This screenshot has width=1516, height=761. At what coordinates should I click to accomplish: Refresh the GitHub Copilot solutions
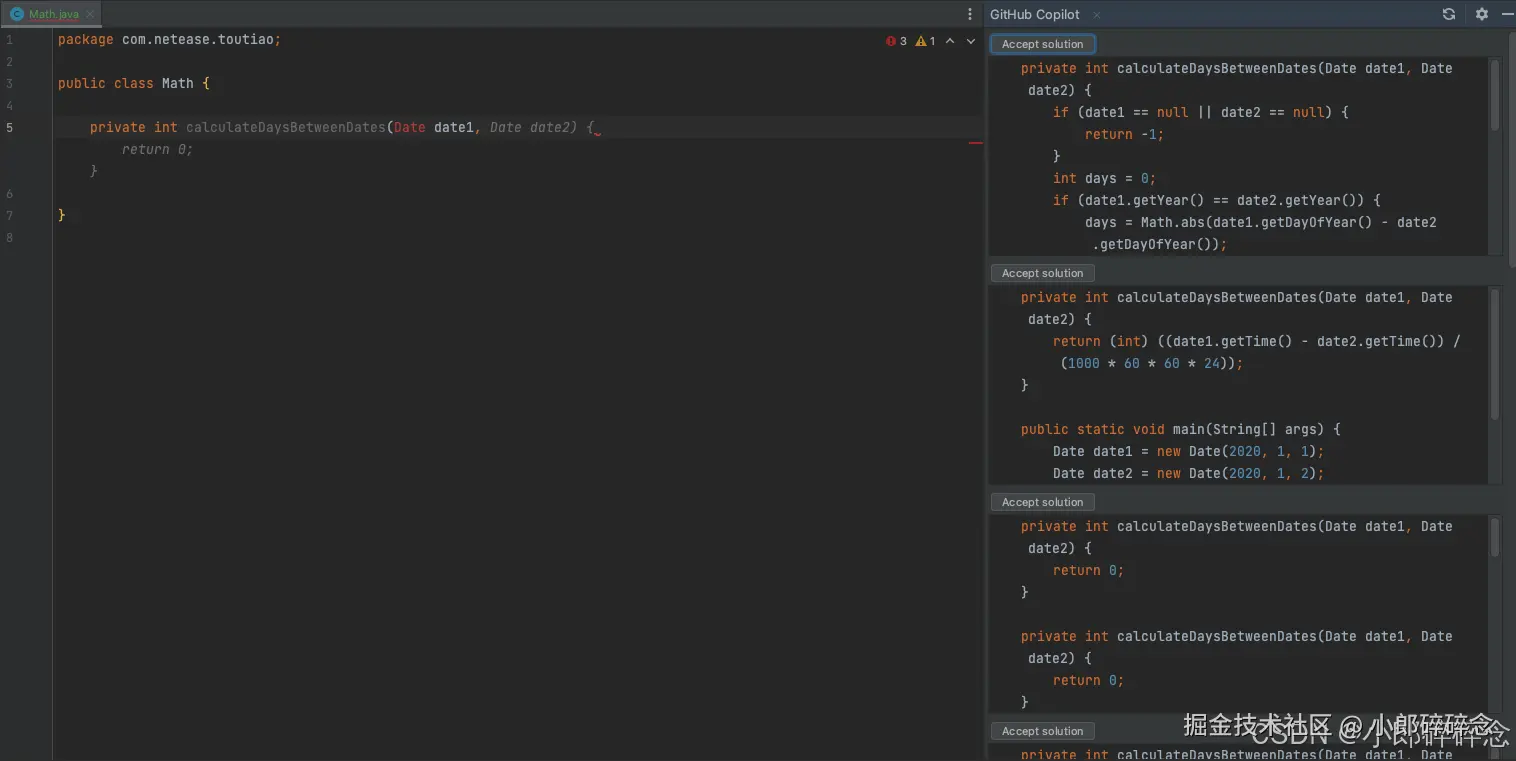pos(1448,14)
